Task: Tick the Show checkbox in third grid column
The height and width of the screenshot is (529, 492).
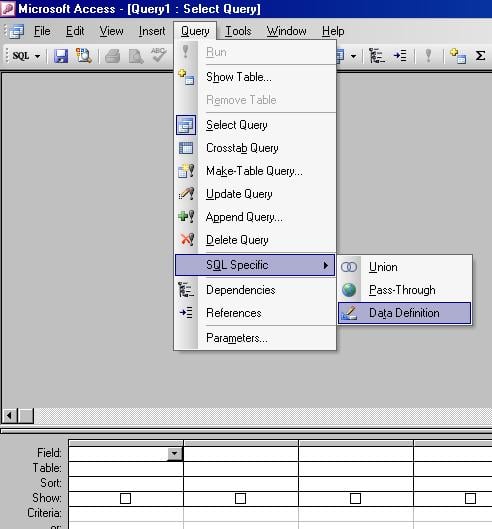Action: point(355,498)
